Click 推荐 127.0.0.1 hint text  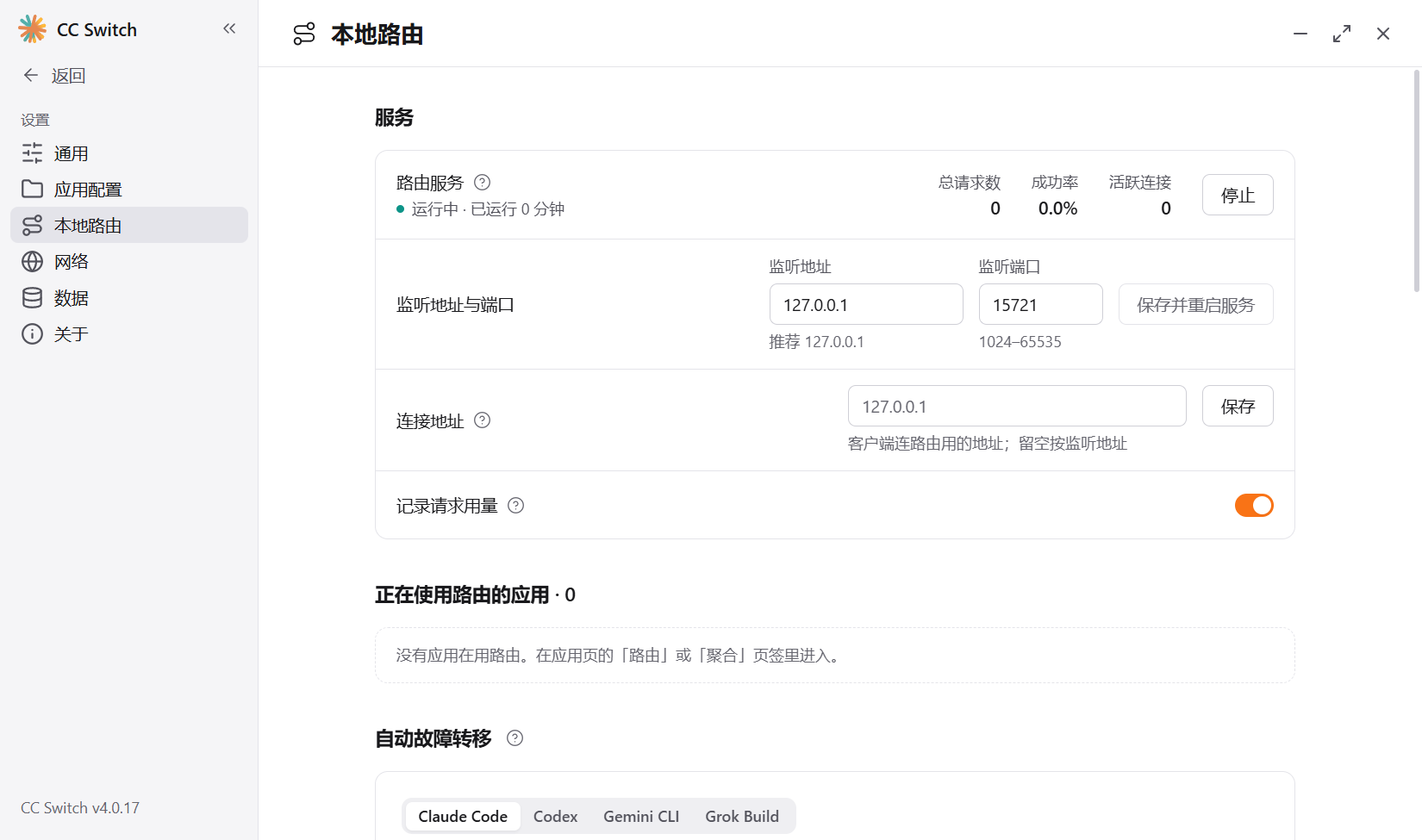pos(816,342)
